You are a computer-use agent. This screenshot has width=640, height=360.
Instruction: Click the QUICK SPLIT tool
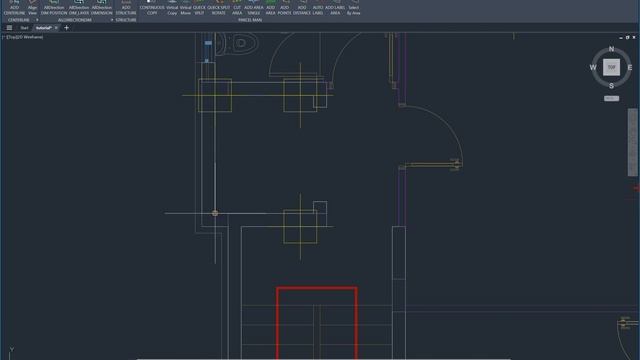pyautogui.click(x=199, y=8)
